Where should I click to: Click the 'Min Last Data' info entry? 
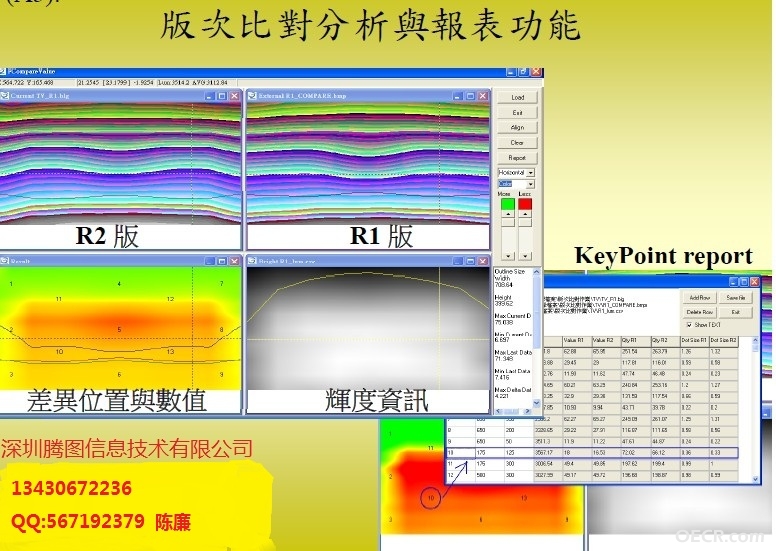pos(512,371)
